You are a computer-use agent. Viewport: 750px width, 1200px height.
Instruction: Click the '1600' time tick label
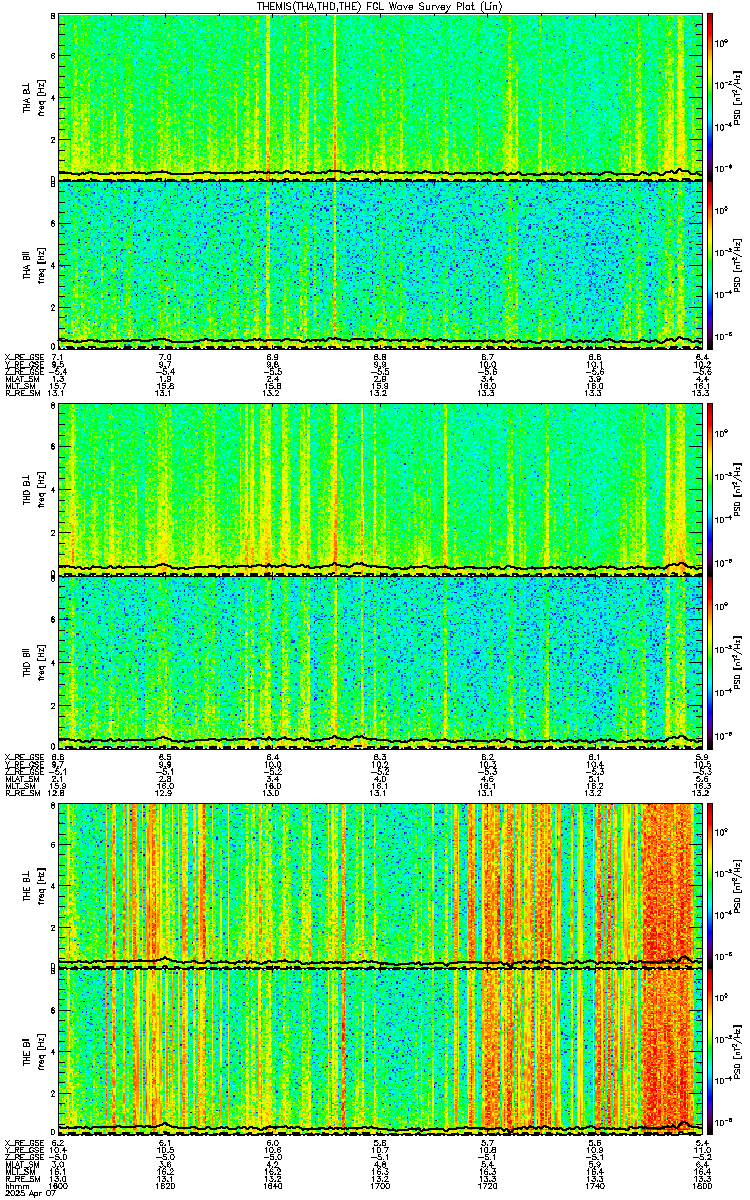point(59,1187)
